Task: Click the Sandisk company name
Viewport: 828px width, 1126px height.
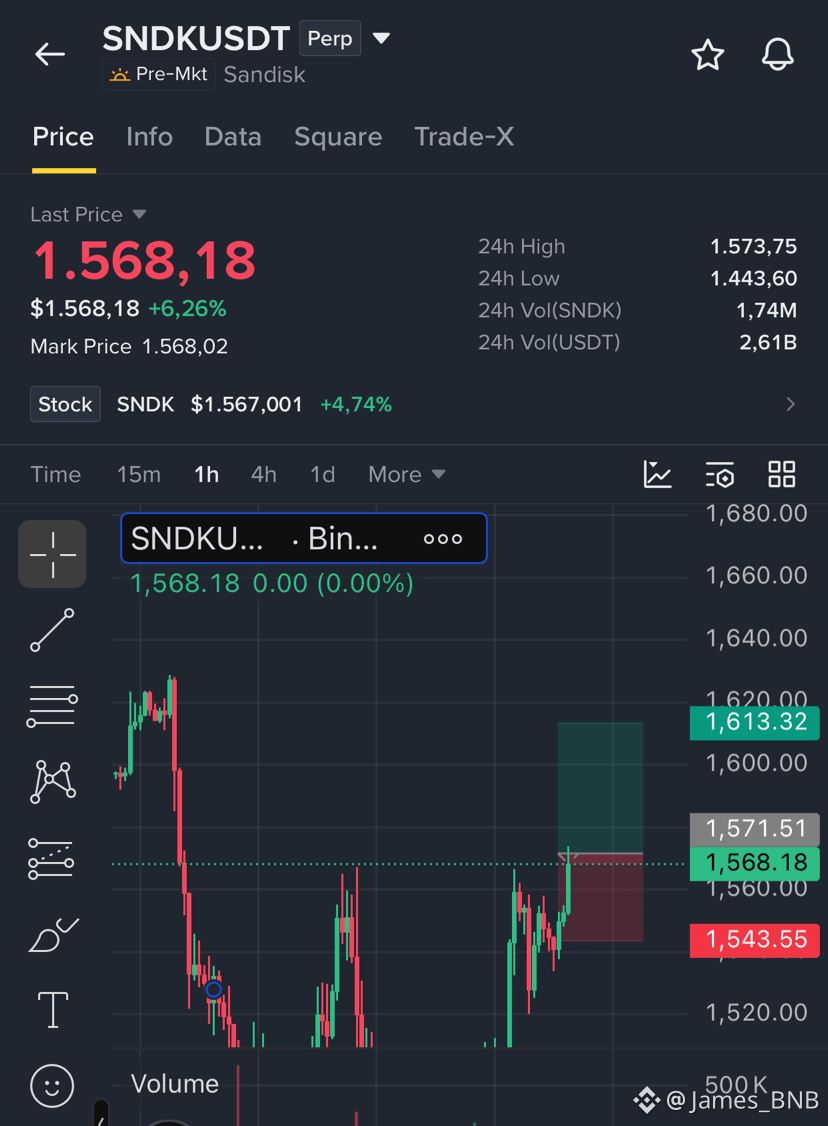Action: click(264, 75)
